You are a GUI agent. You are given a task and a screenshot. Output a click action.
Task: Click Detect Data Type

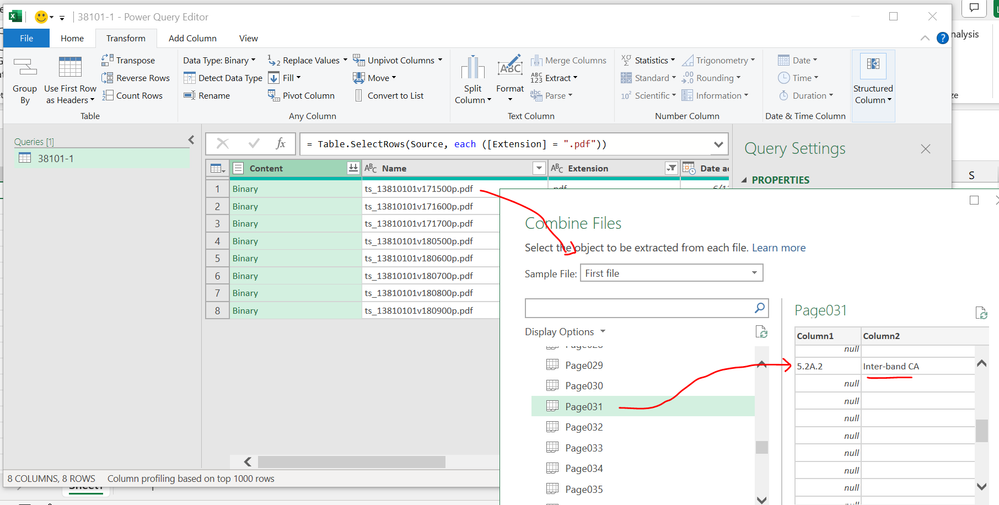click(222, 78)
